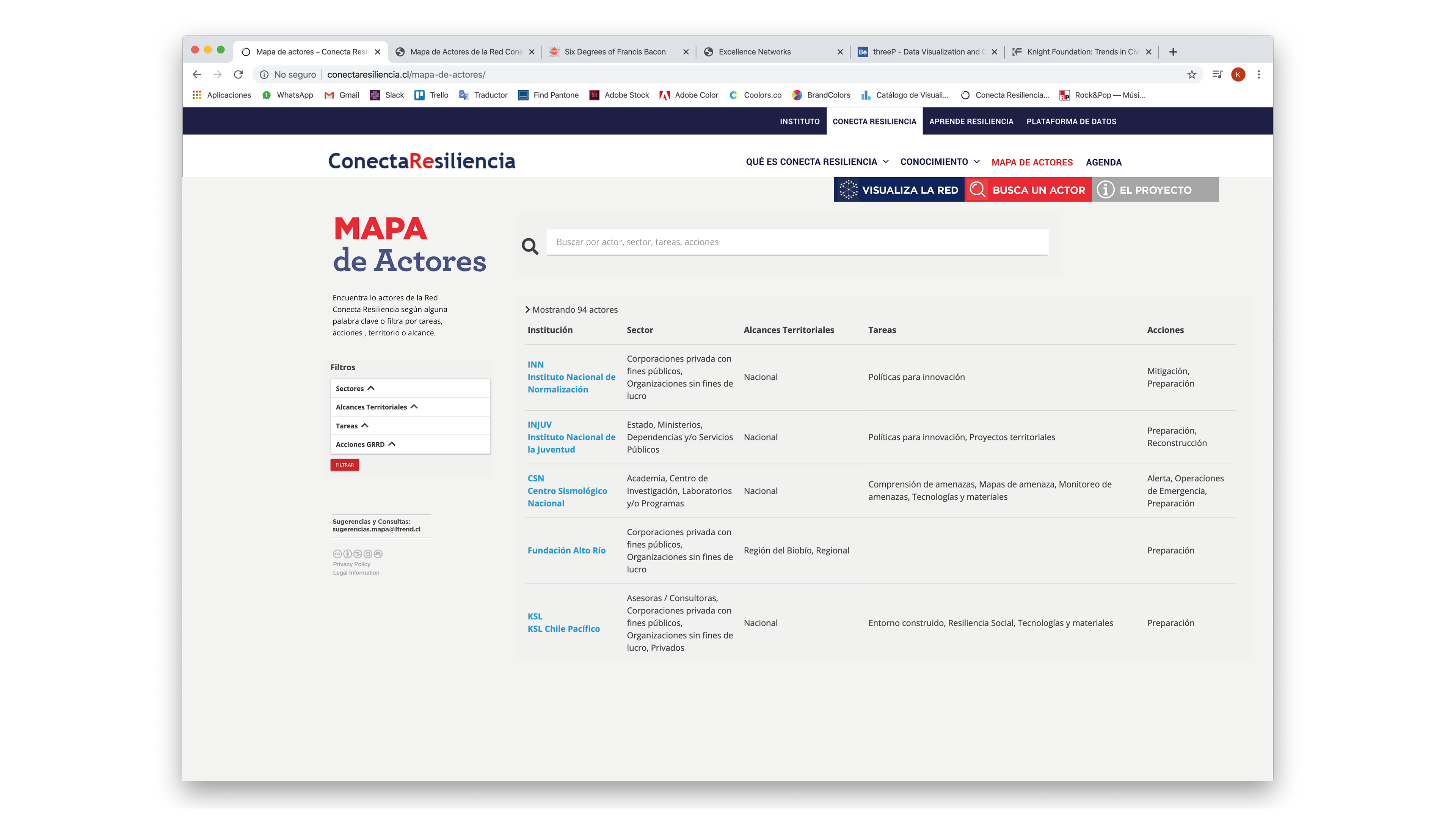
Task: Select APRENDE RESILIENCIA in the top bar
Action: [x=971, y=121]
